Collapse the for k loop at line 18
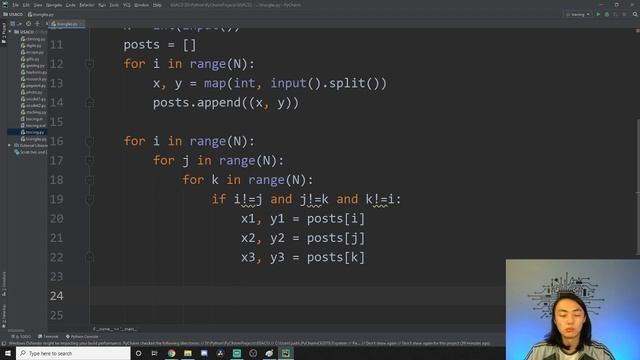Screen dimensions: 640x360 point(90,180)
